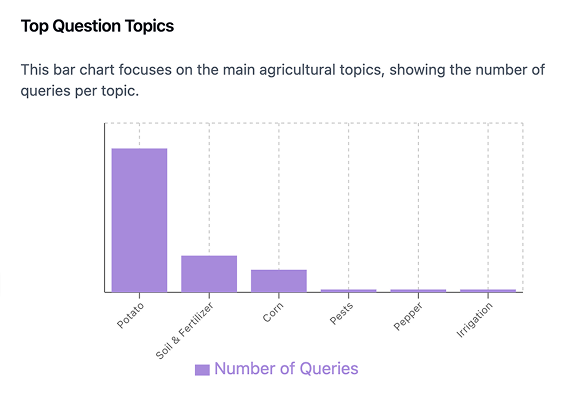Click the Pepper axis label

coord(408,316)
